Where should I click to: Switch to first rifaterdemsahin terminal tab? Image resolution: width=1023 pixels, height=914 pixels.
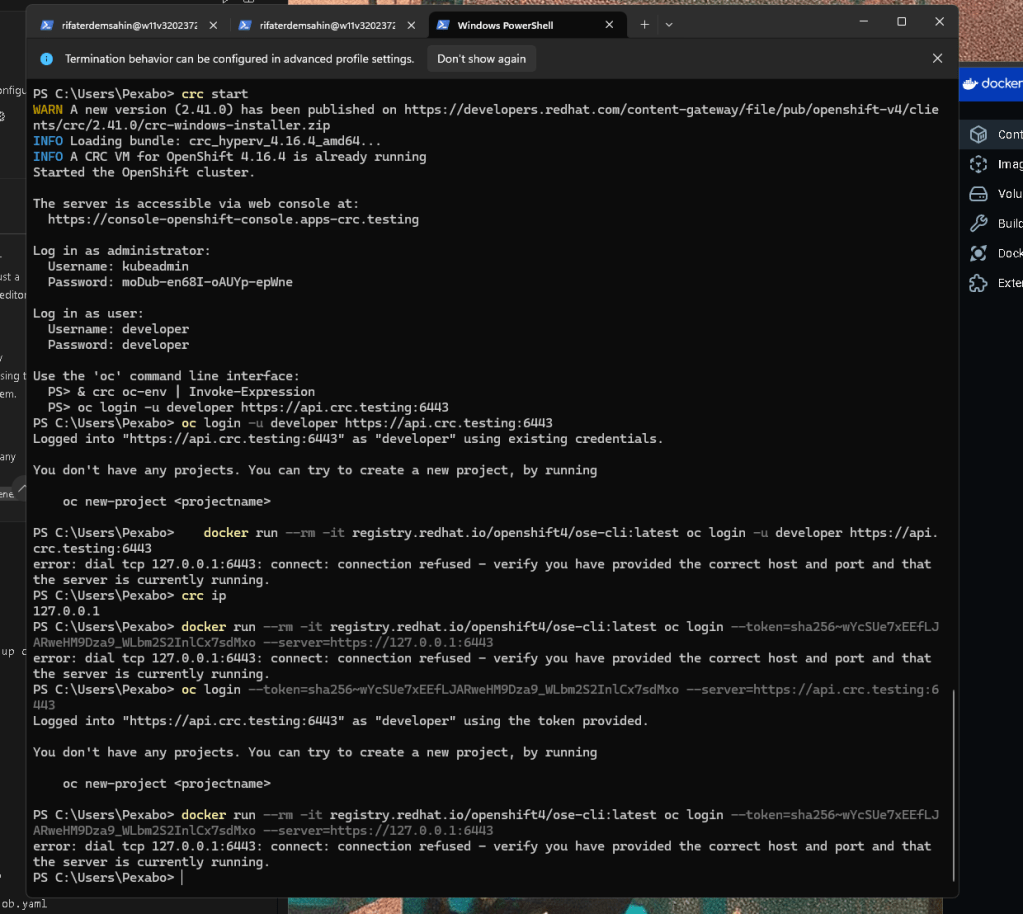coord(129,25)
